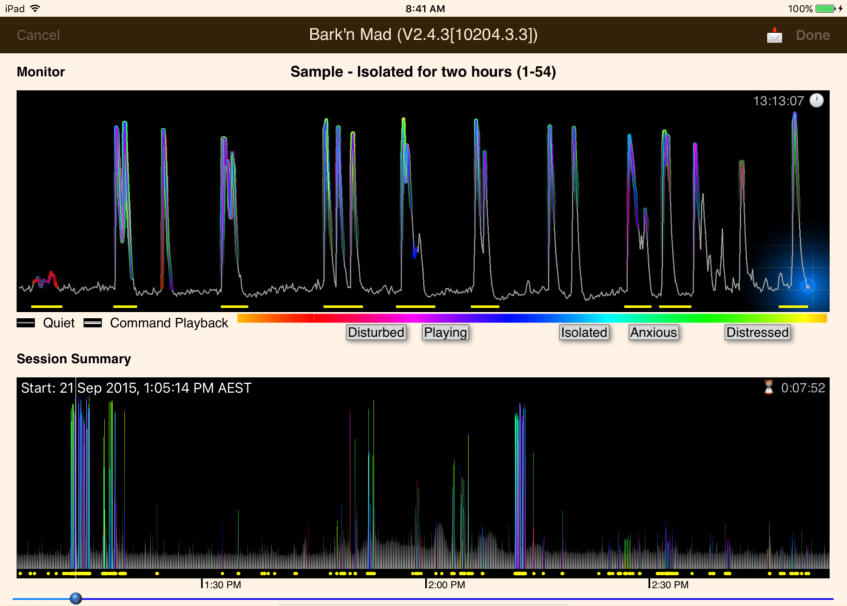Jump to the 2:00 PM timeline mark
Image resolution: width=847 pixels, height=606 pixels.
[x=445, y=584]
